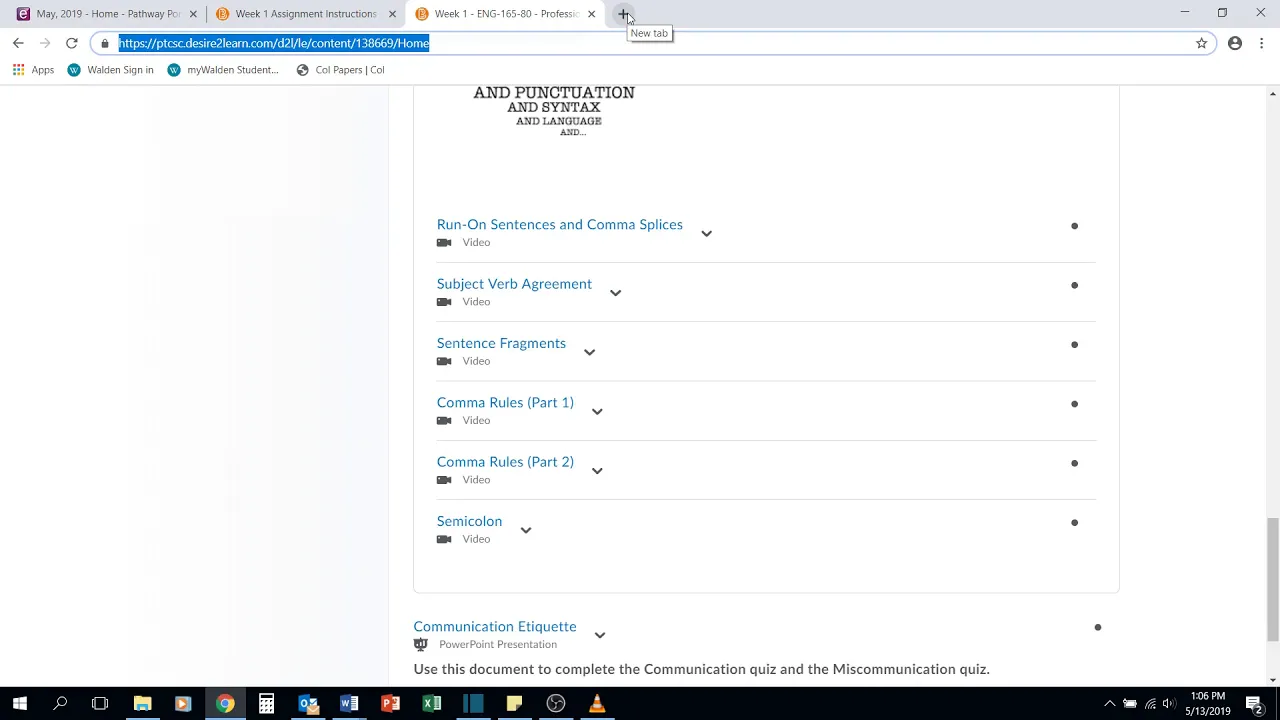Reload the current page
1280x720 pixels.
pyautogui.click(x=71, y=43)
